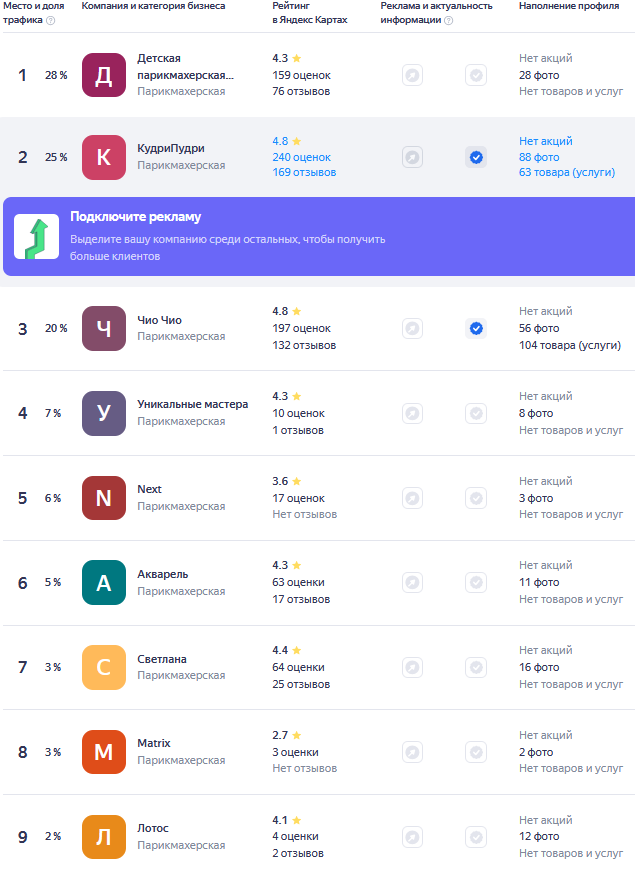Click the help icon next to 'Реклама и актуальность информации'
The height and width of the screenshot is (872, 635).
click(x=449, y=21)
